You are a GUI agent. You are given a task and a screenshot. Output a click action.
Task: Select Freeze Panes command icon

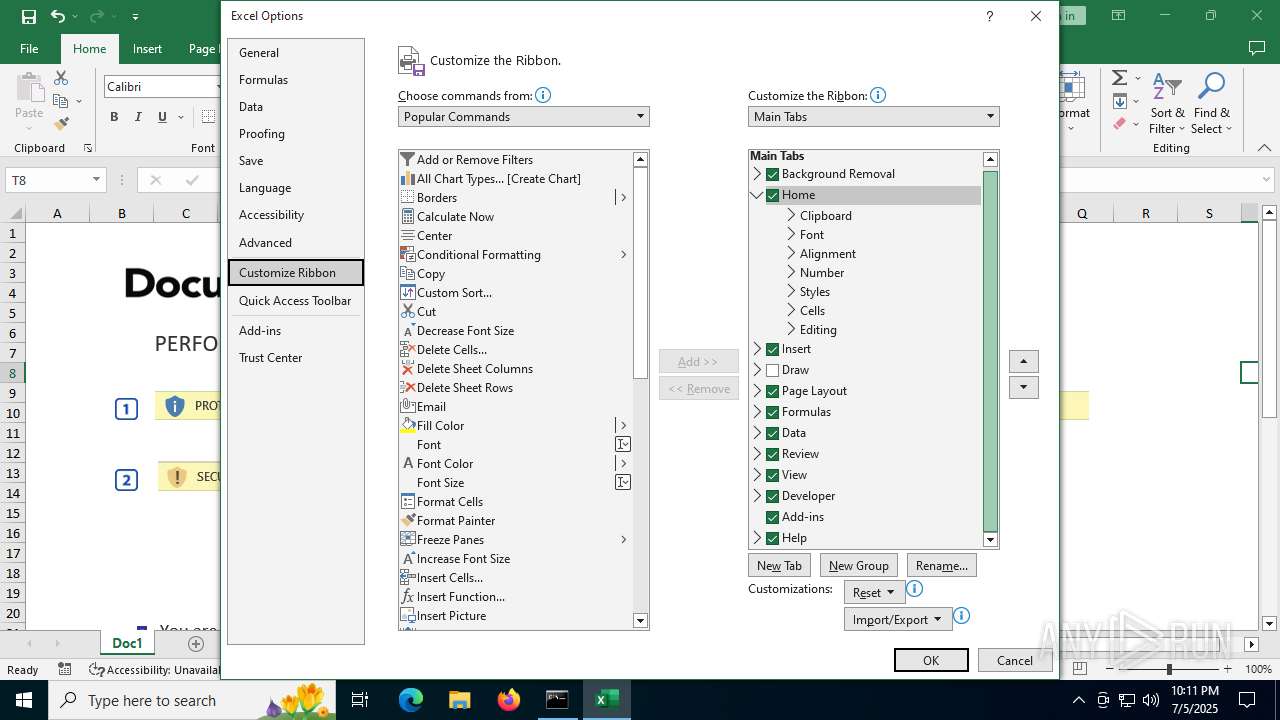click(407, 539)
